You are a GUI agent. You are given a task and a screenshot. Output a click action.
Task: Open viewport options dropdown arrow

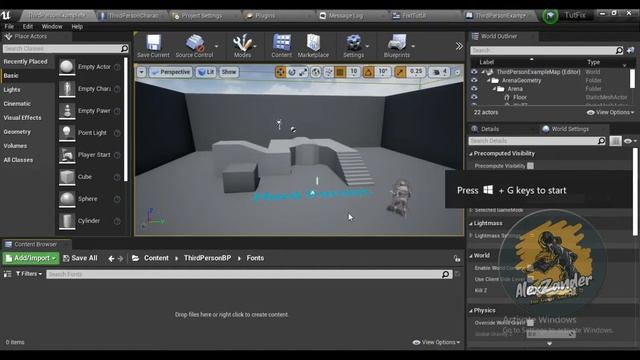click(141, 72)
